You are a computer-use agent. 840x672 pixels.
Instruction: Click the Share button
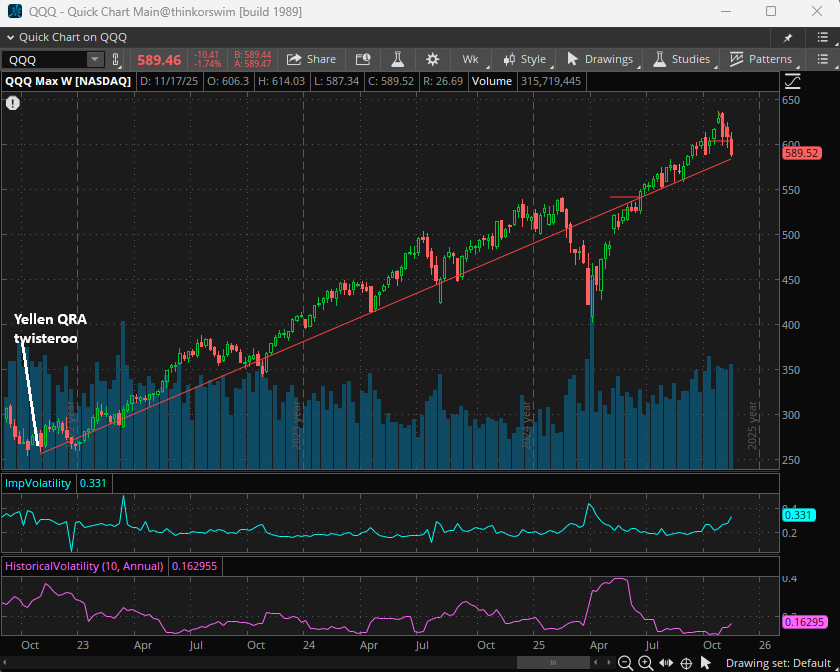click(311, 59)
